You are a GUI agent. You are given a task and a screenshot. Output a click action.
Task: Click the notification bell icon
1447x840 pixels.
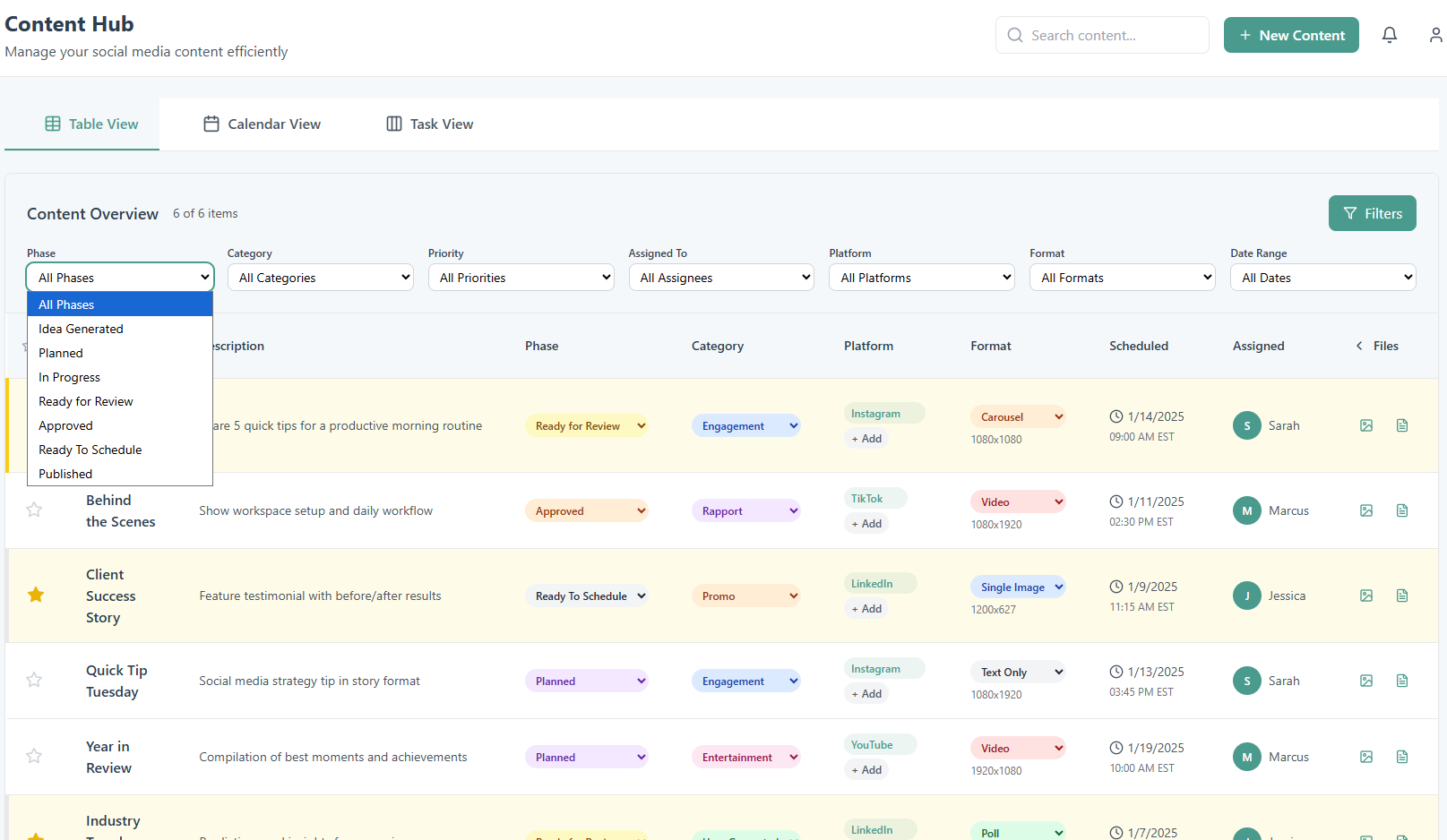(1389, 35)
